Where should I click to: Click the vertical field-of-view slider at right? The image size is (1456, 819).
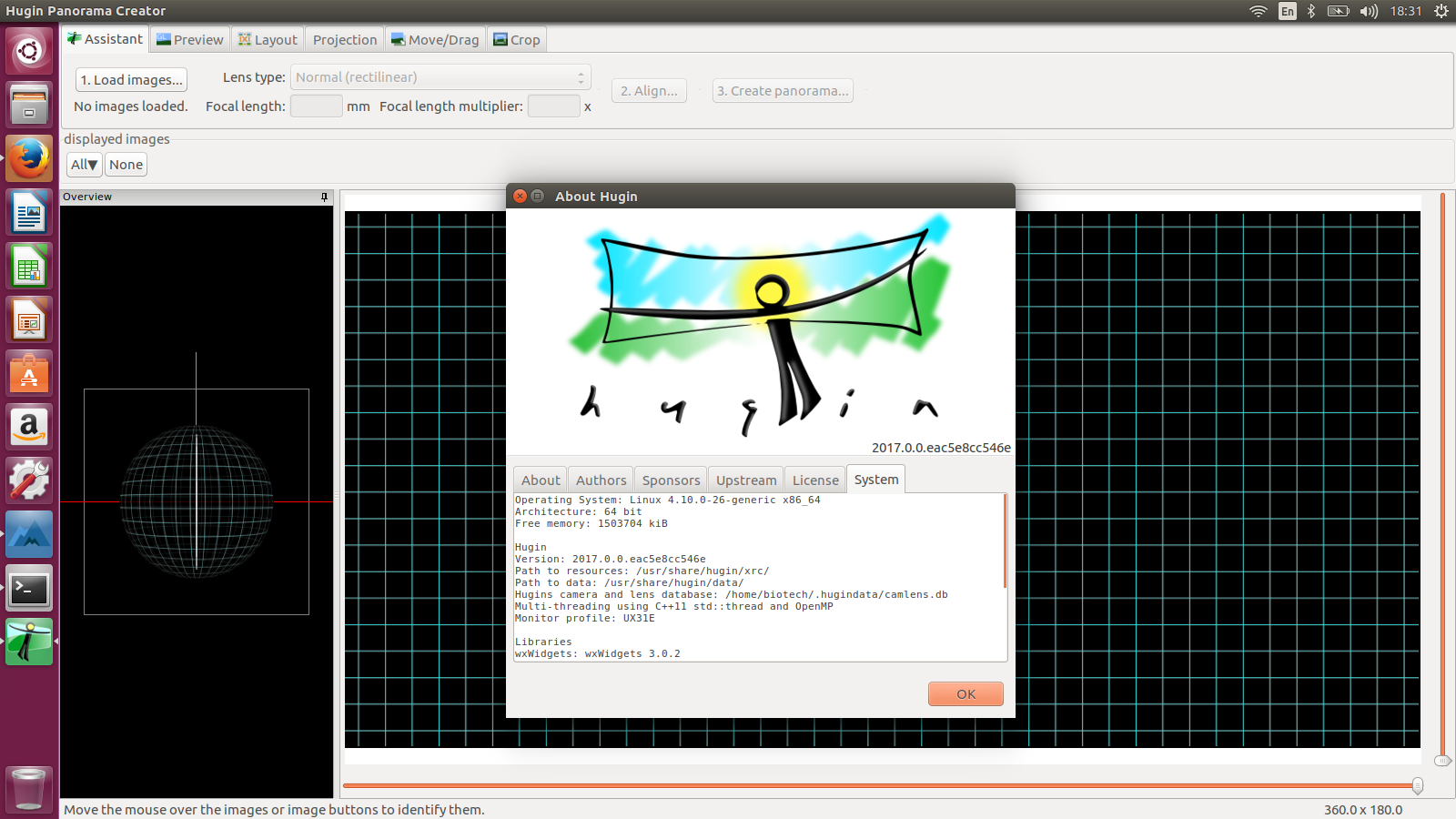pyautogui.click(x=1442, y=479)
